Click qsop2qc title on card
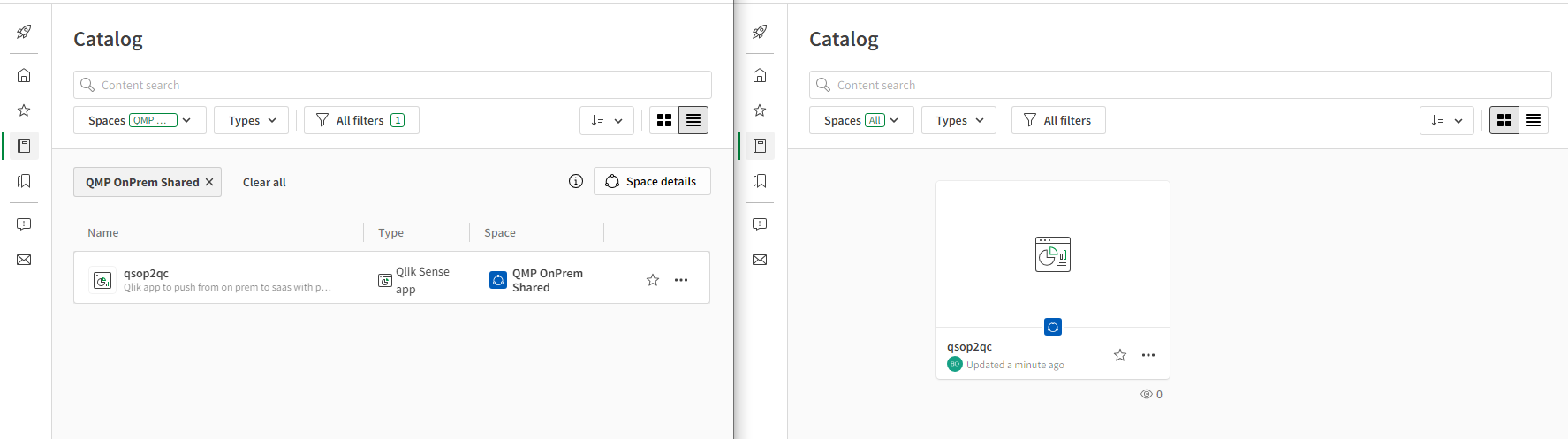Image resolution: width=1568 pixels, height=439 pixels. [969, 346]
